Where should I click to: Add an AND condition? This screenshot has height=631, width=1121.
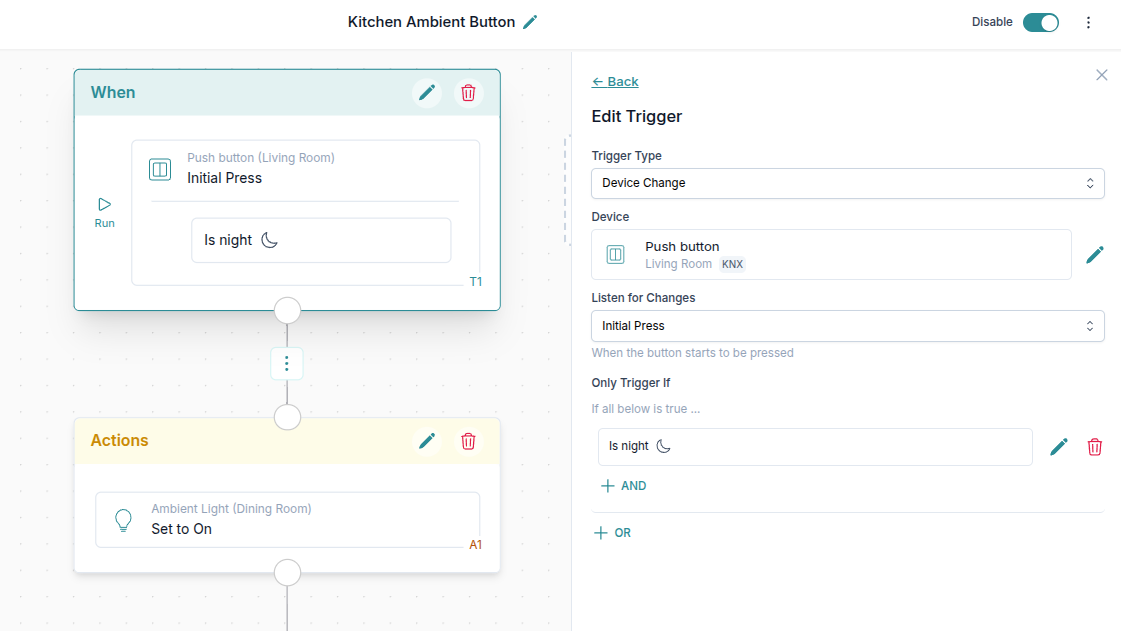coord(623,486)
